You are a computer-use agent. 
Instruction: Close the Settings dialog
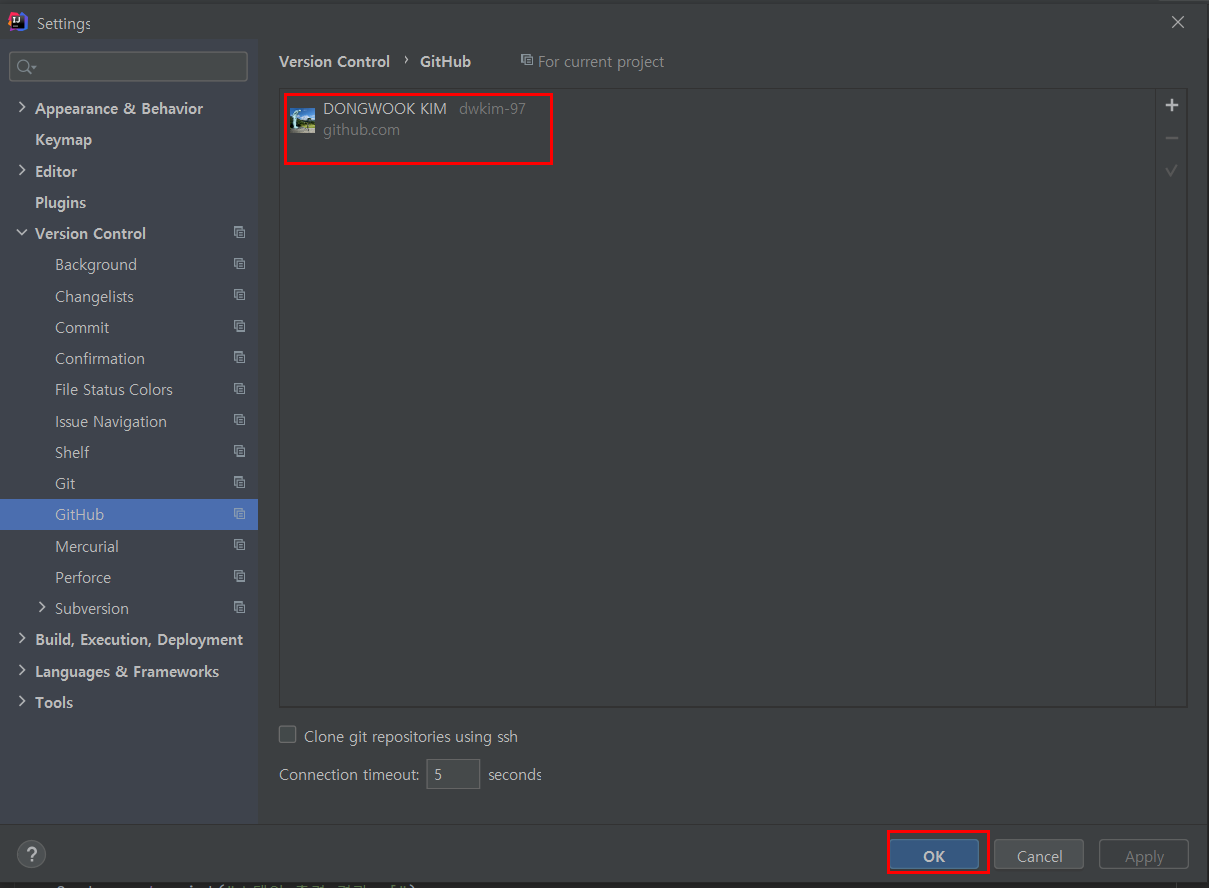(1178, 22)
